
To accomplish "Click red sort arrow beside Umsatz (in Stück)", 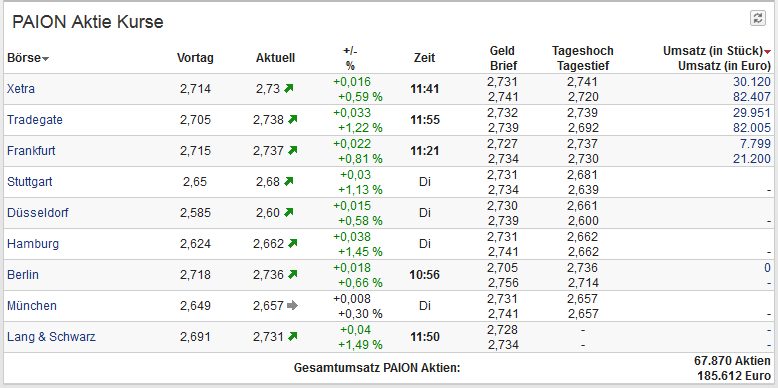I will coord(768,52).
